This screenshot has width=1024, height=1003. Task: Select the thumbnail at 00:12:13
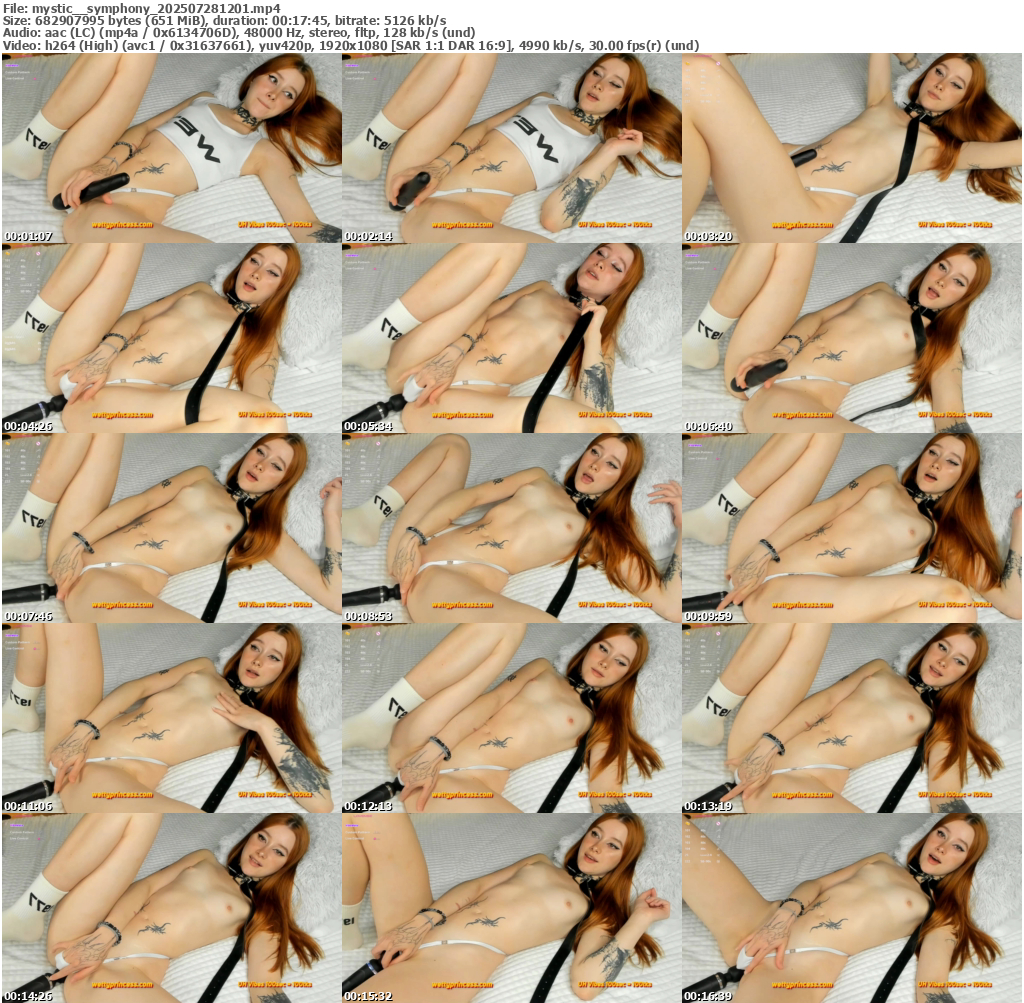[x=512, y=718]
